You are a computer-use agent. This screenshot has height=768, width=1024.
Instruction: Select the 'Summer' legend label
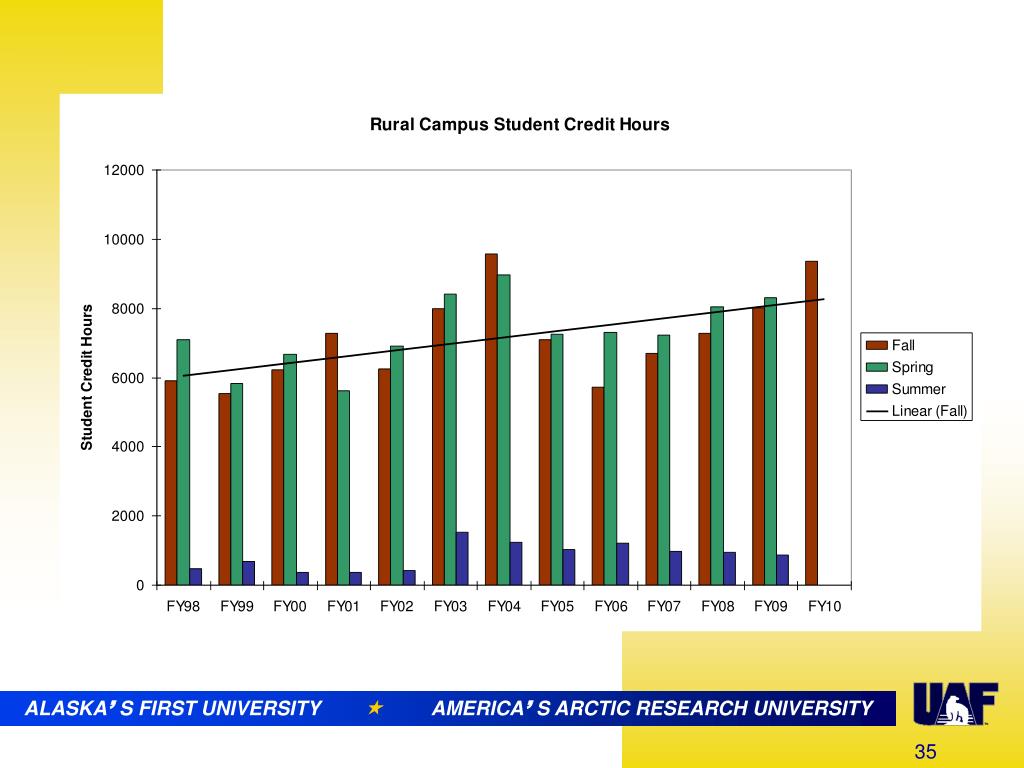tap(918, 389)
